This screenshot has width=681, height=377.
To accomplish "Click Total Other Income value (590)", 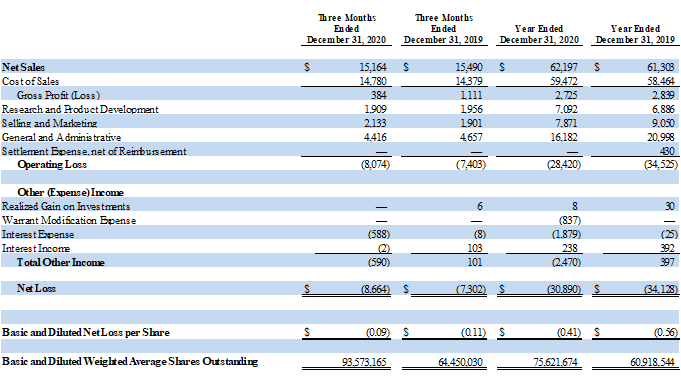I will [379, 262].
